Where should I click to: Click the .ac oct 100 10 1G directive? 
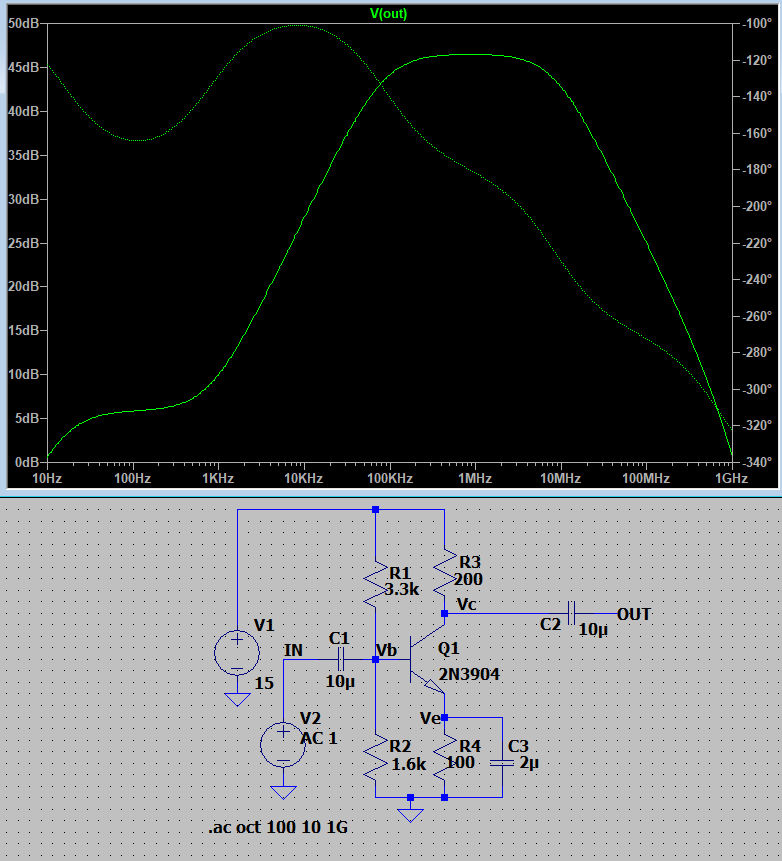point(279,828)
